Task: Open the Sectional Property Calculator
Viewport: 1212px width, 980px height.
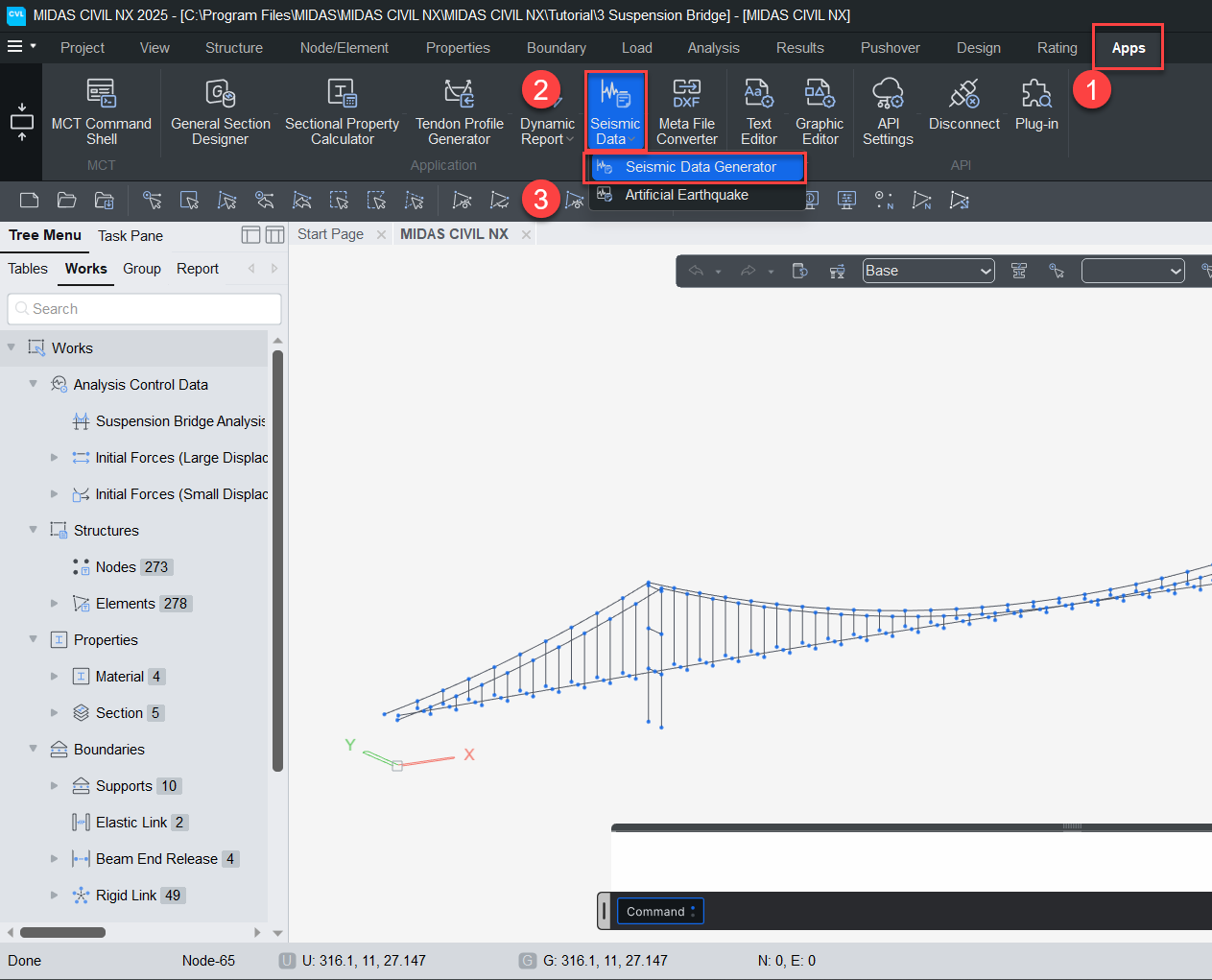Action: point(343,111)
